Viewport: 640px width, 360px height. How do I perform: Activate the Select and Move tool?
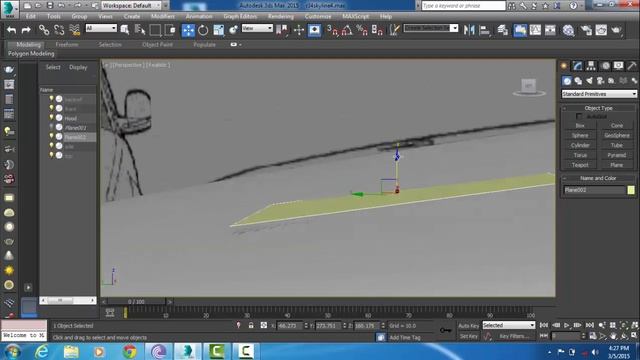[188, 30]
